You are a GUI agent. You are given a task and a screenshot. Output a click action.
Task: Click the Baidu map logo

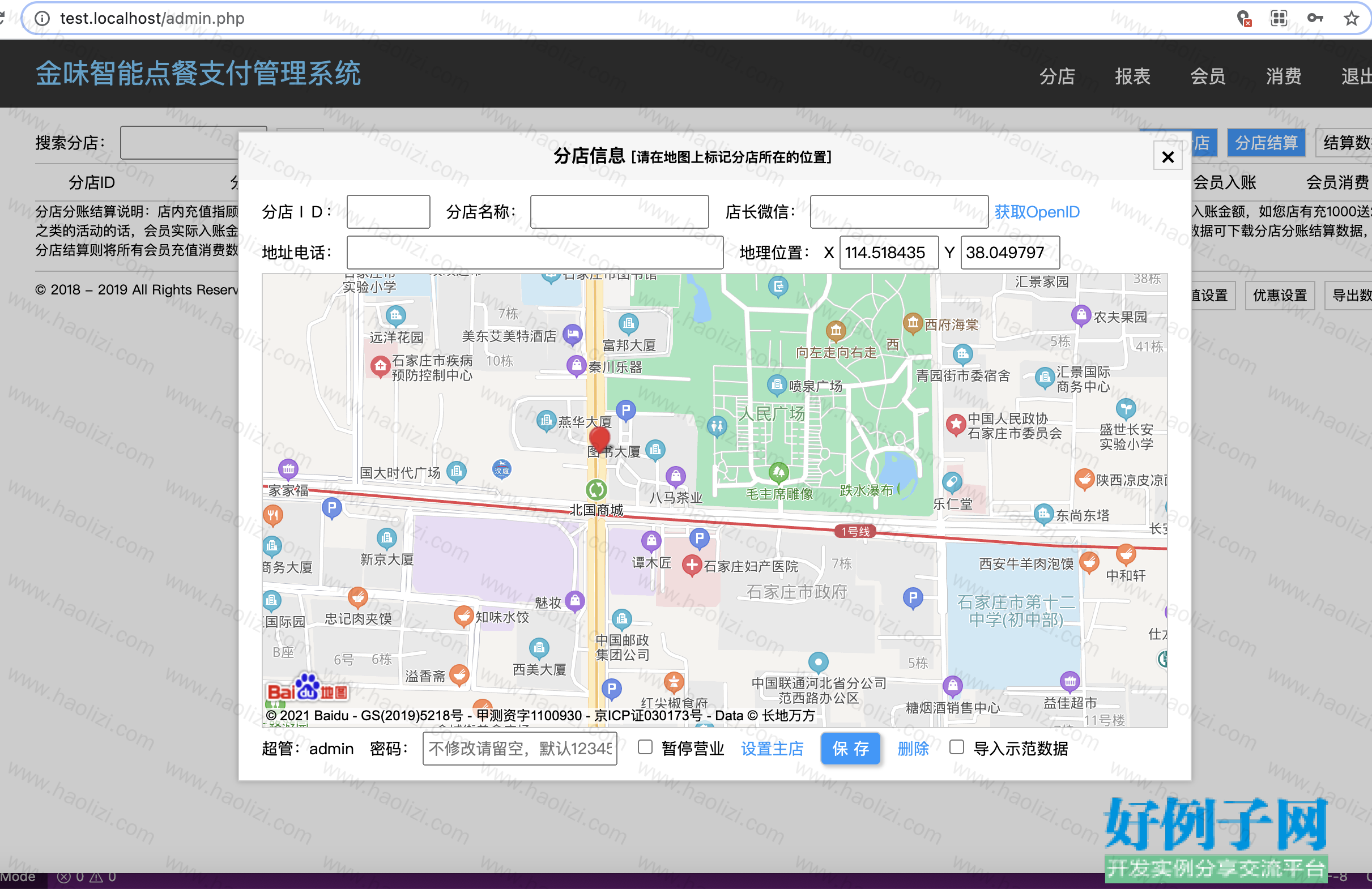click(307, 688)
